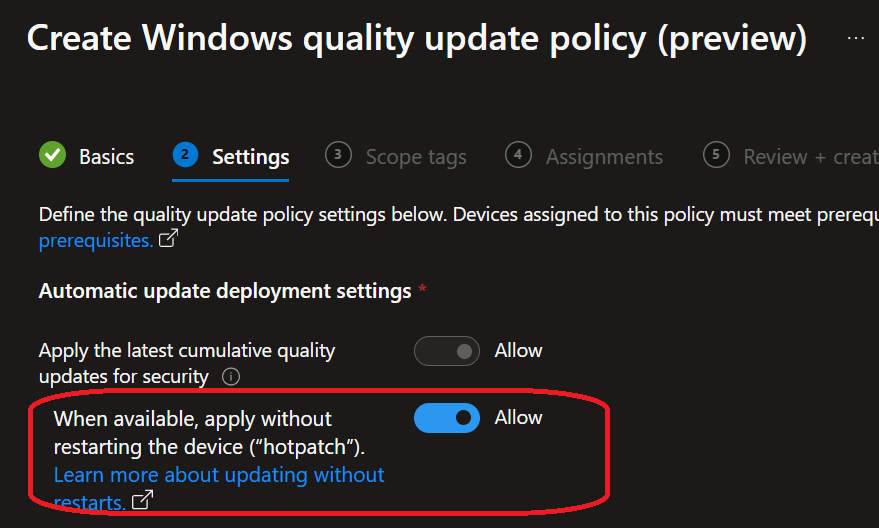Viewport: 879px width, 528px height.
Task: Click the step 4 circle icon for Assignments
Action: coord(518,156)
